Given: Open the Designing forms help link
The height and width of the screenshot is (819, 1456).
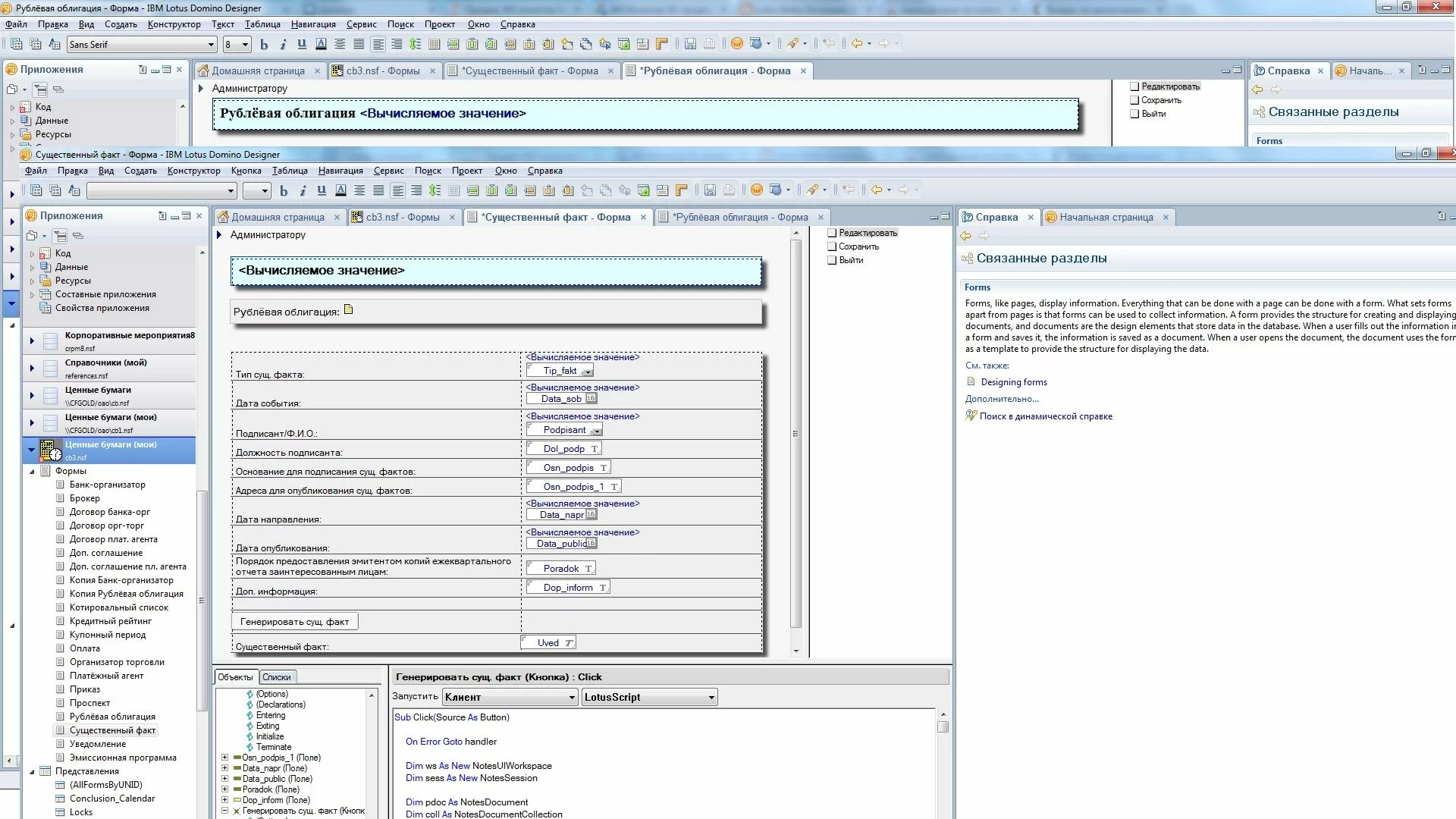Looking at the screenshot, I should click(x=1013, y=382).
